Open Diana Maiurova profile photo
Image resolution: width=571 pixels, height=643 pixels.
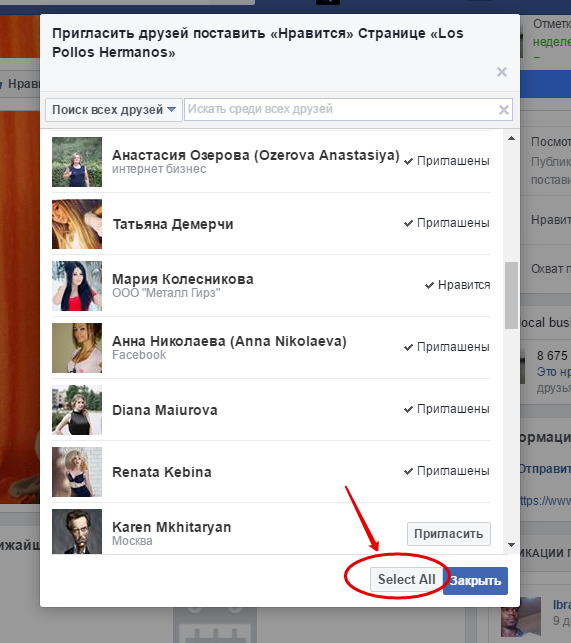coord(77,410)
